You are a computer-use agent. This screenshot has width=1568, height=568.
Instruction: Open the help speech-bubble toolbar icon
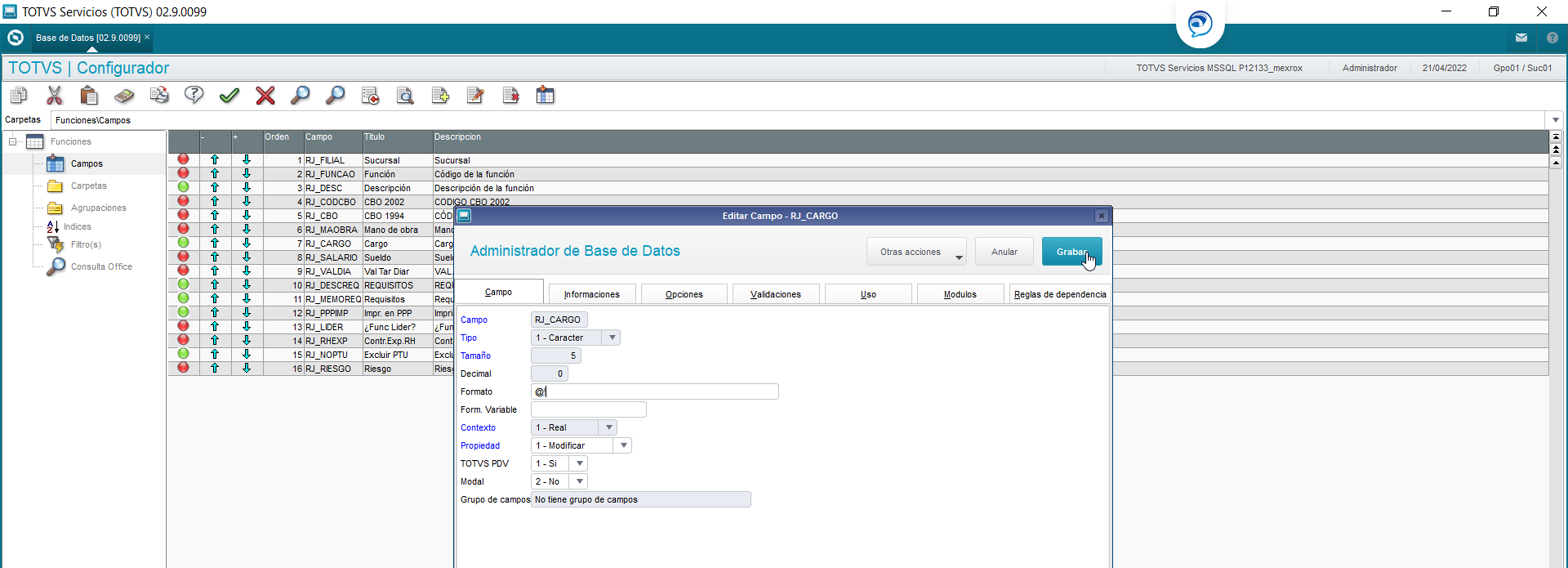tap(194, 96)
